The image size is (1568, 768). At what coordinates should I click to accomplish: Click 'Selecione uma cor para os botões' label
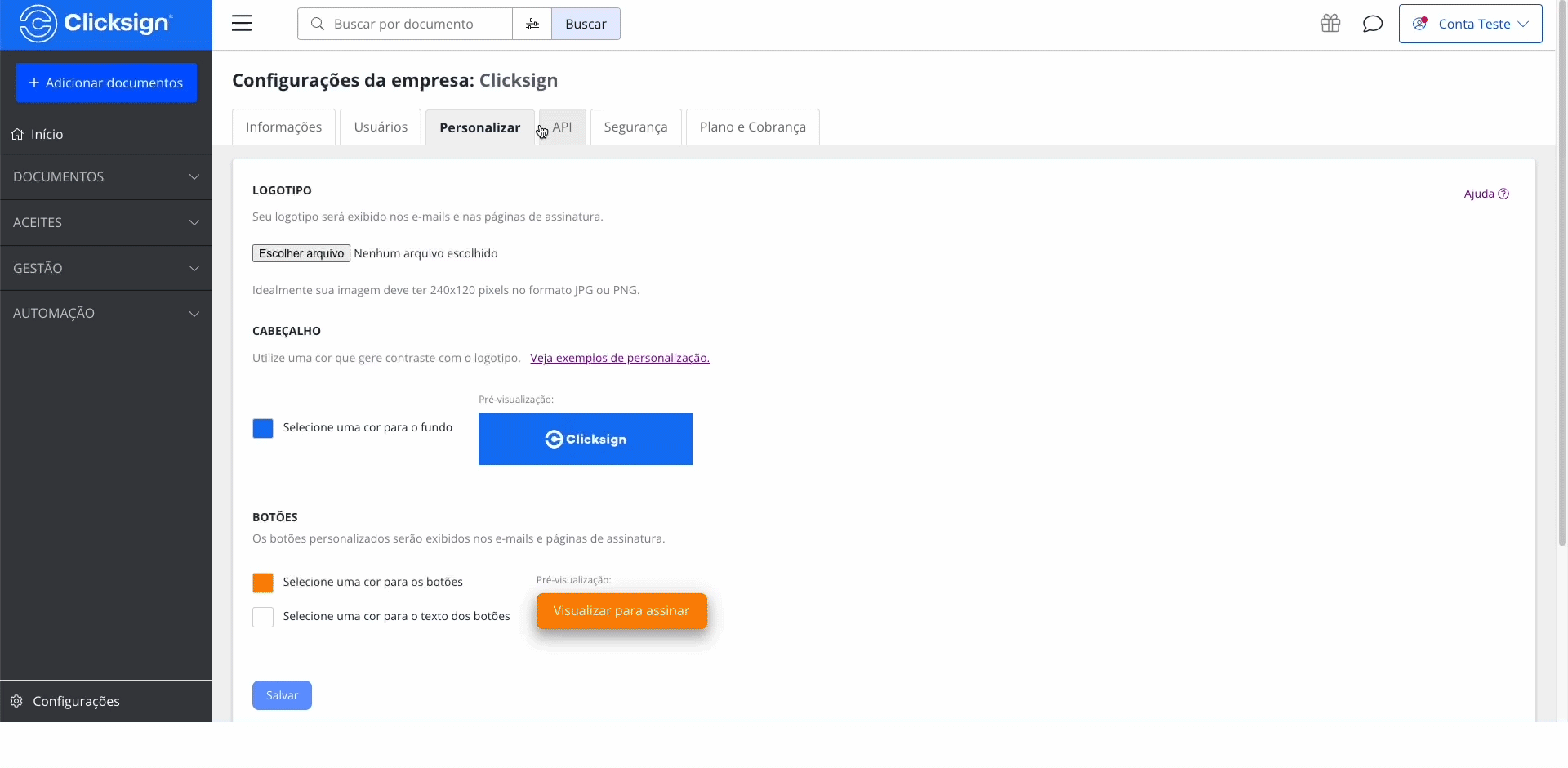pos(373,582)
